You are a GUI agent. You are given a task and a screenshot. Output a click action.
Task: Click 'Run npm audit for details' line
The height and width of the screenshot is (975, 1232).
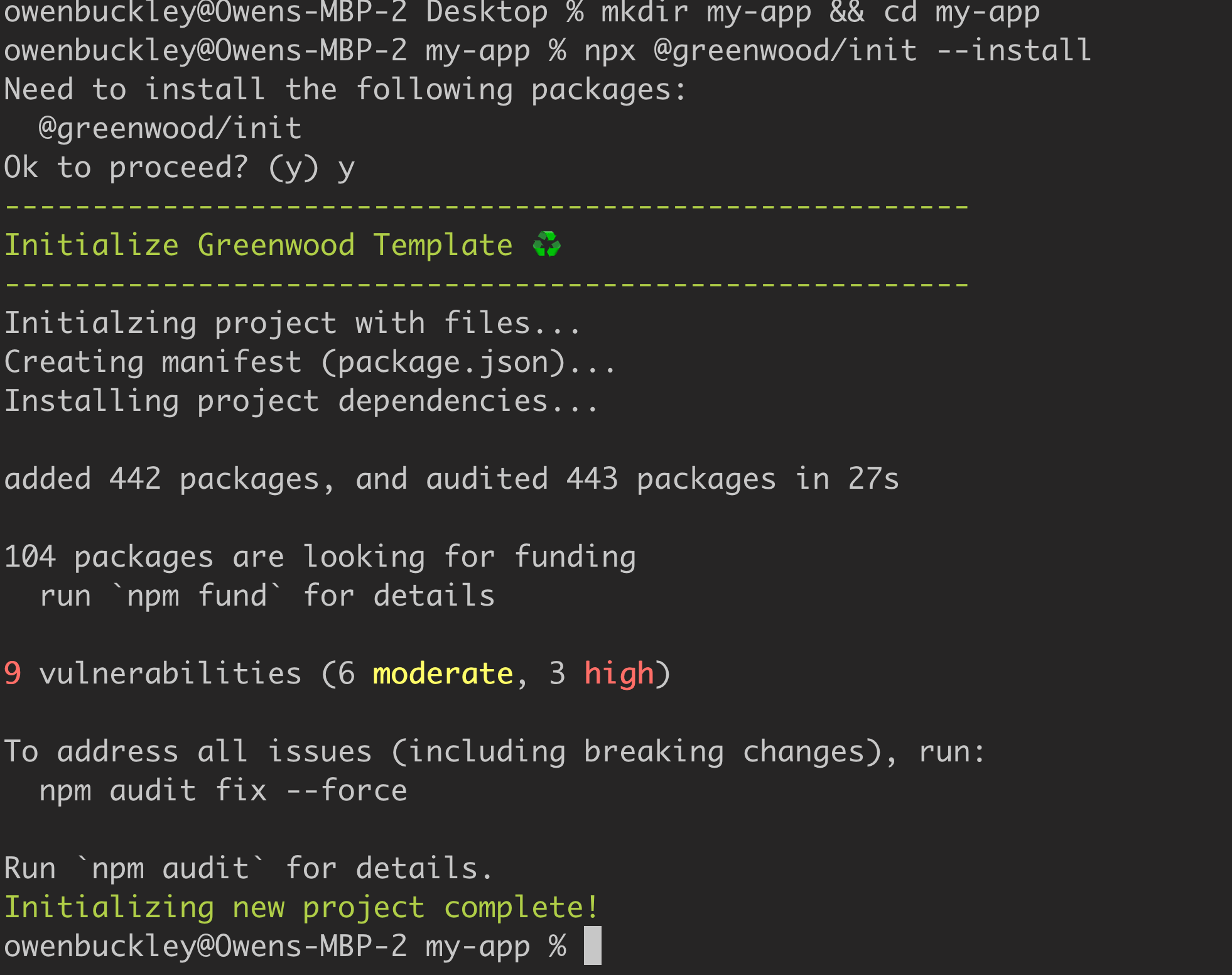coord(248,868)
